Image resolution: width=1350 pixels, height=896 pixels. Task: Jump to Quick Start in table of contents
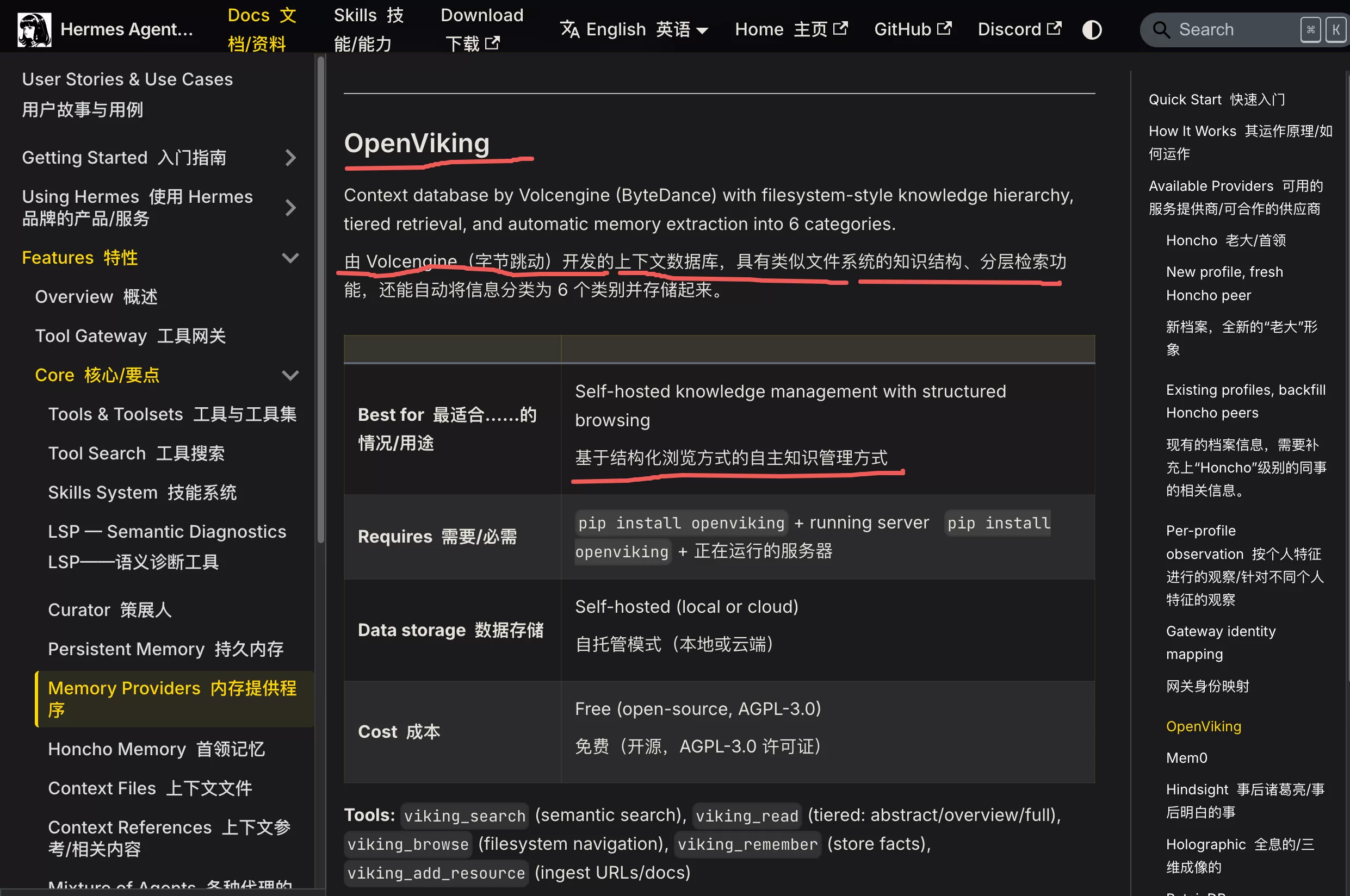1216,99
